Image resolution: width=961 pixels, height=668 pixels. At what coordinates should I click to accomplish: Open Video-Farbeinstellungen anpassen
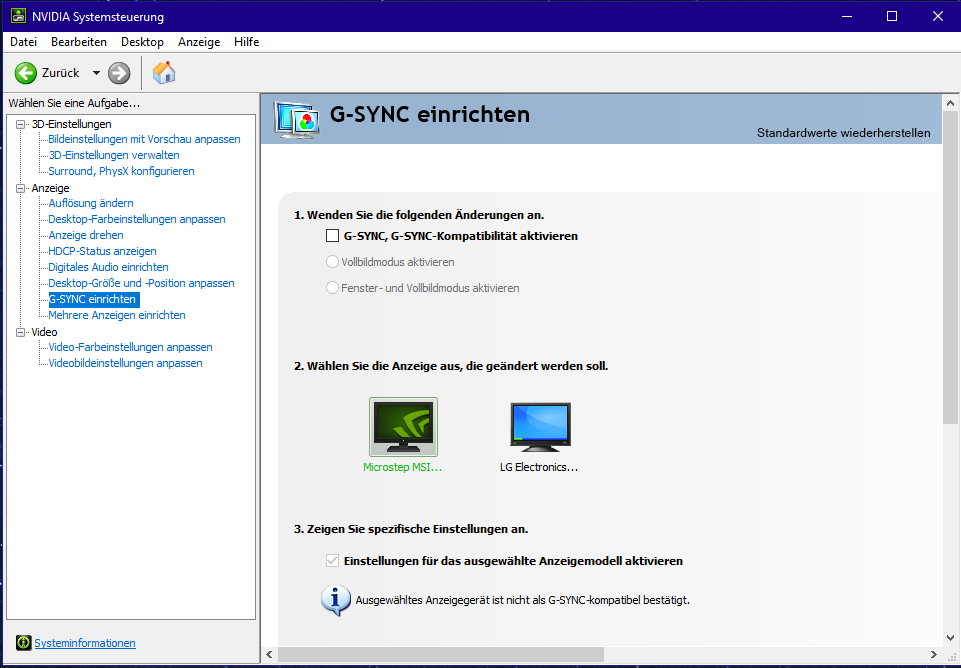(x=131, y=347)
